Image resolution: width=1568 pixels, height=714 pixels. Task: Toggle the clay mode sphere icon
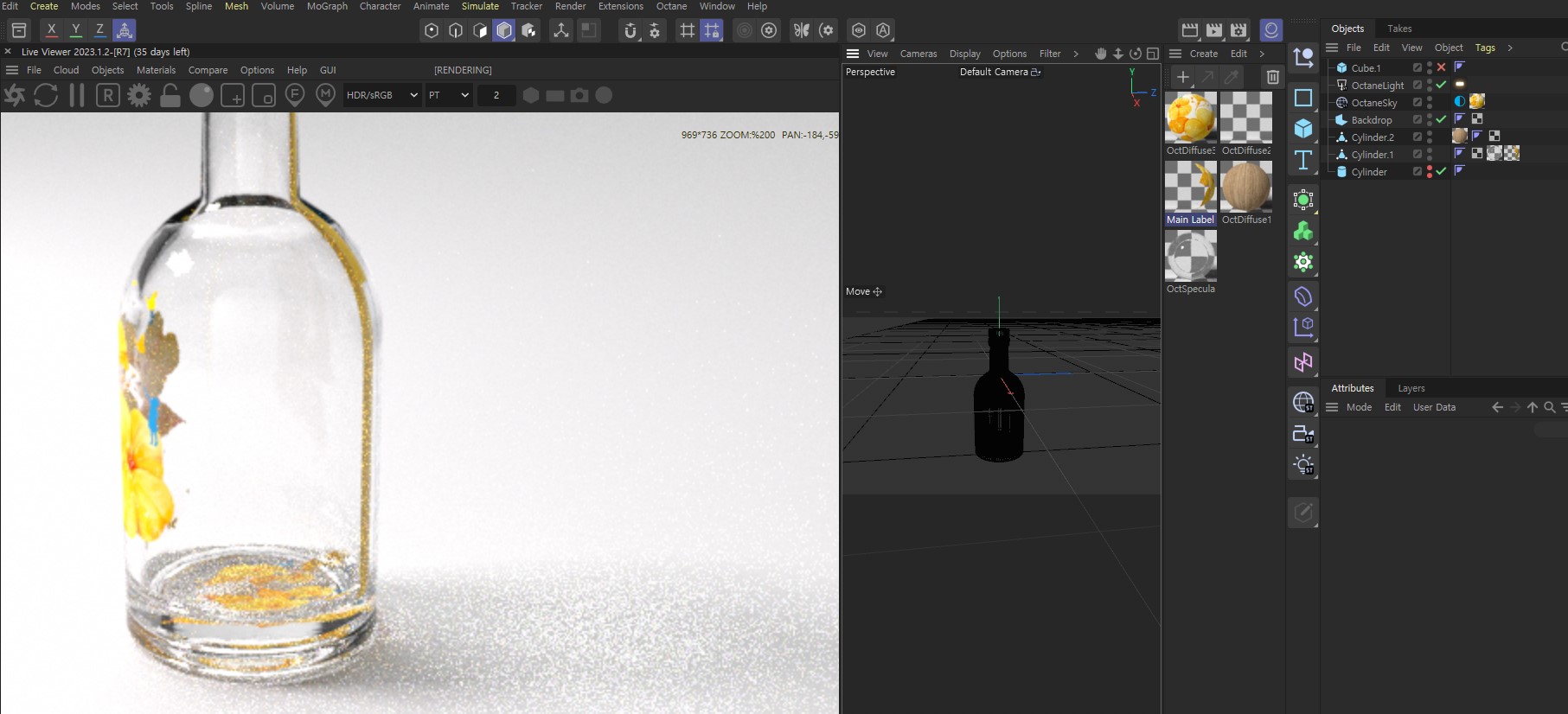tap(202, 95)
